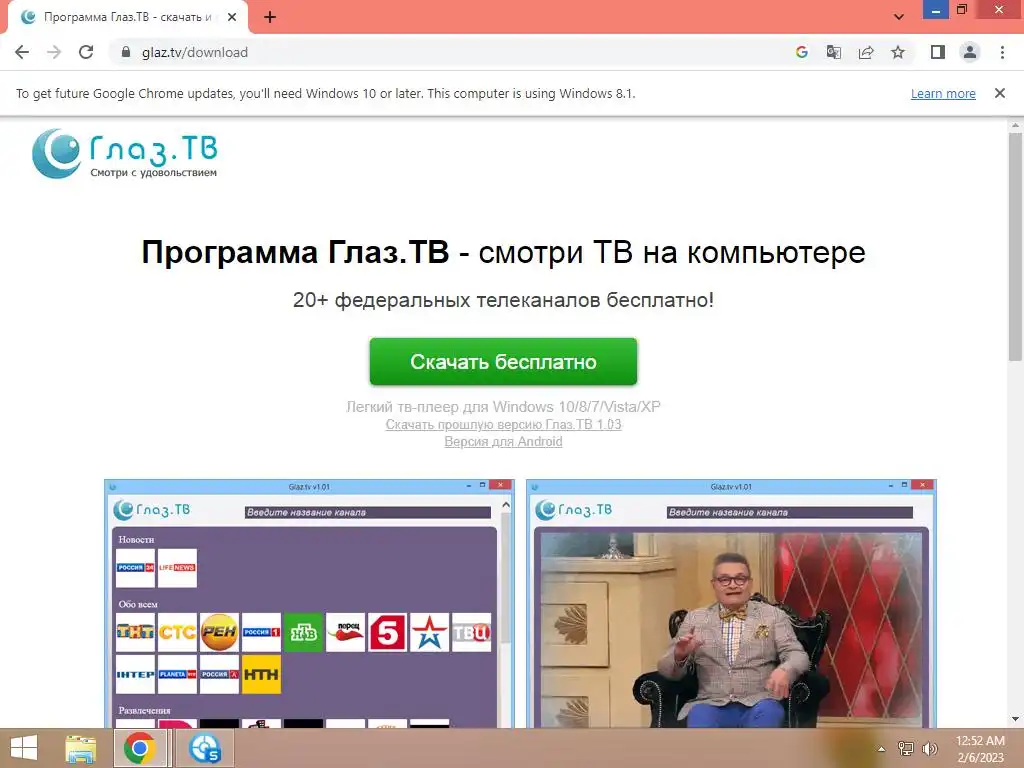Open a new browser tab
Viewport: 1024px width, 768px height.
click(x=270, y=18)
